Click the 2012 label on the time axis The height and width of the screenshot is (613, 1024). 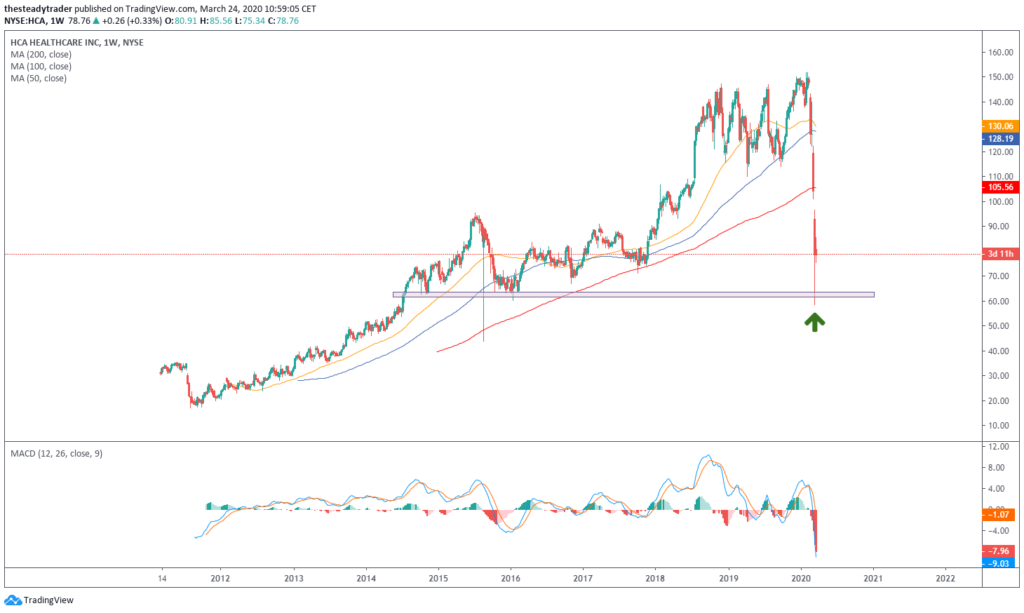220,578
